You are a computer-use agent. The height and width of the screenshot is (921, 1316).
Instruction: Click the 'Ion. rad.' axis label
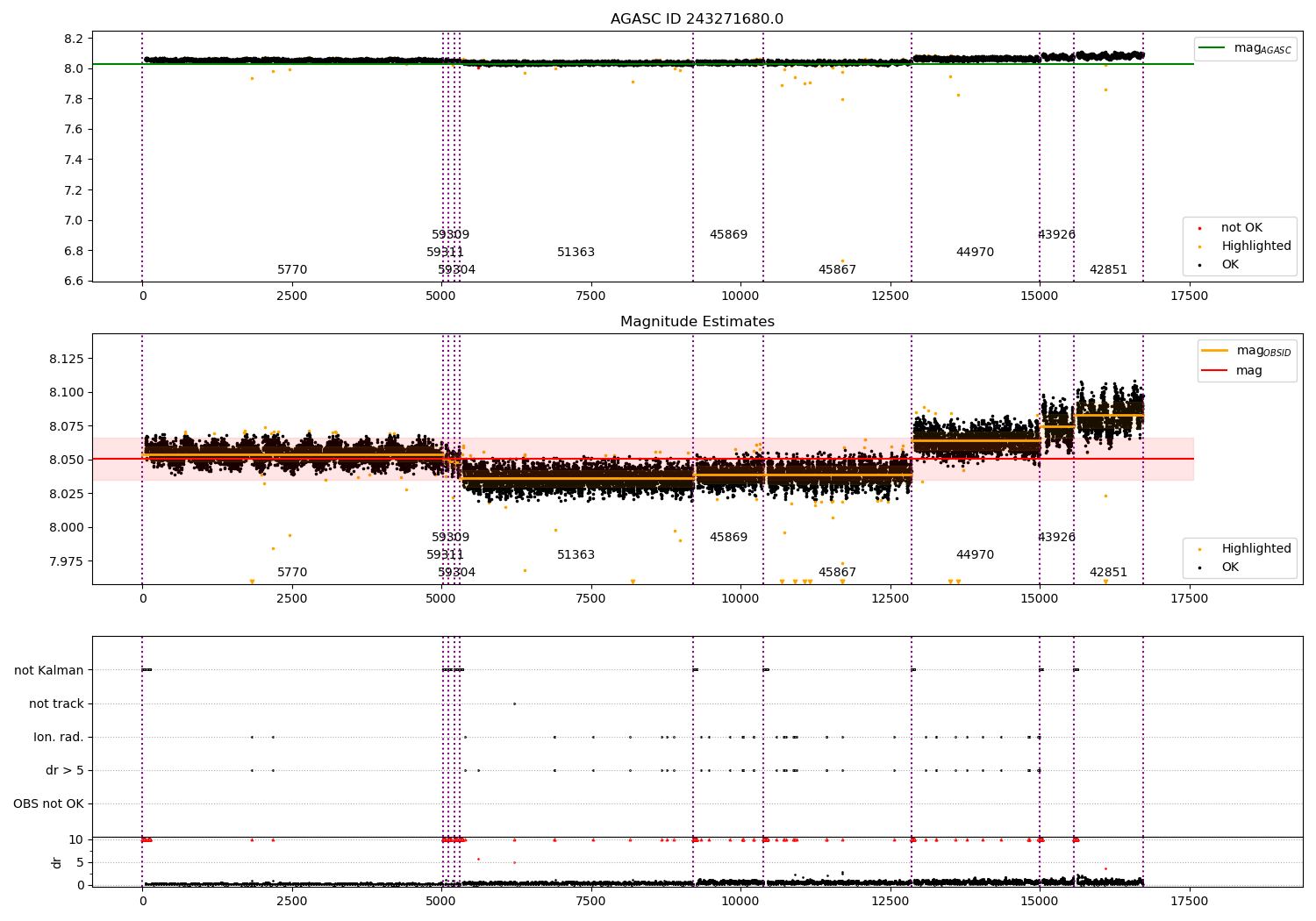click(59, 737)
